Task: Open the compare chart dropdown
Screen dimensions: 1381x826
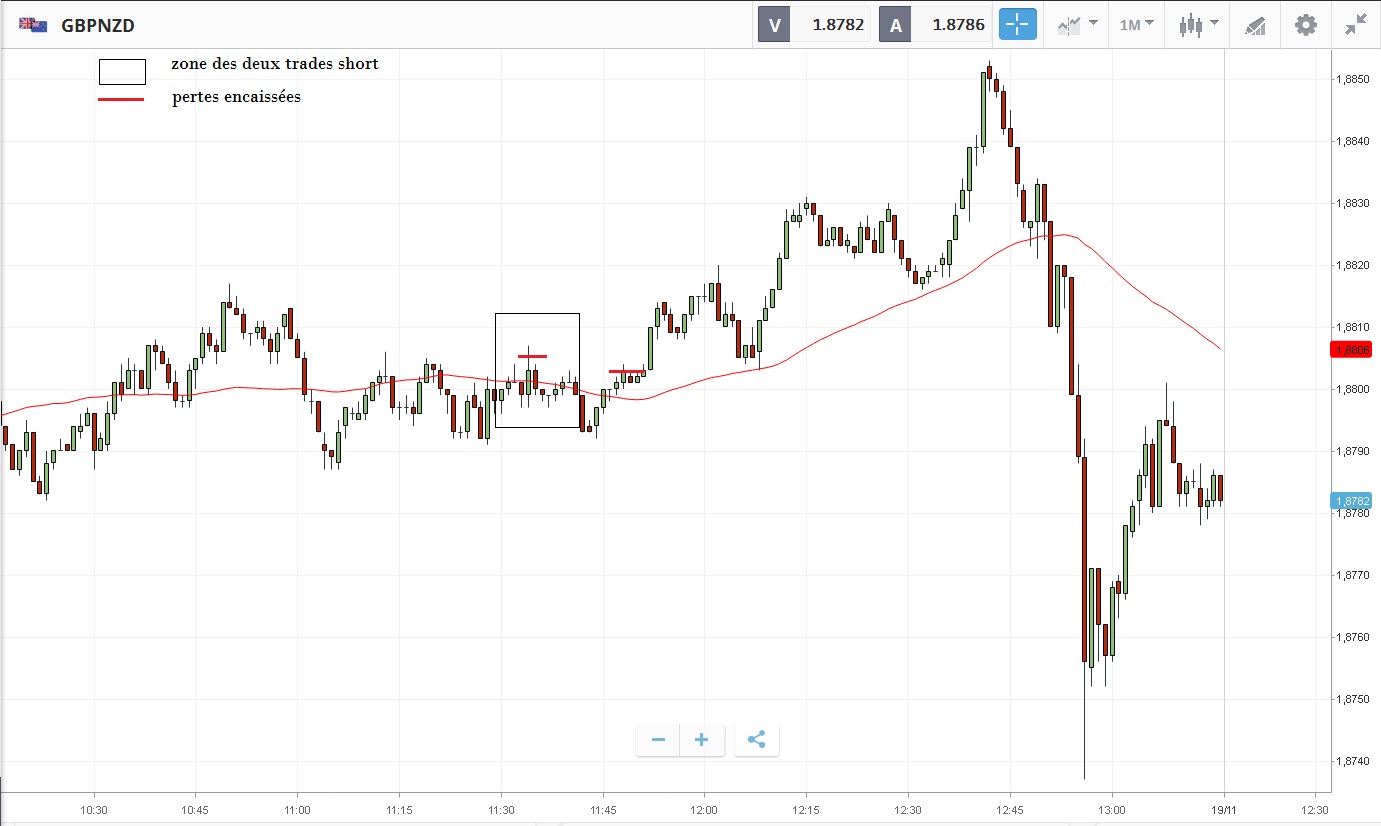Action: pos(1077,25)
